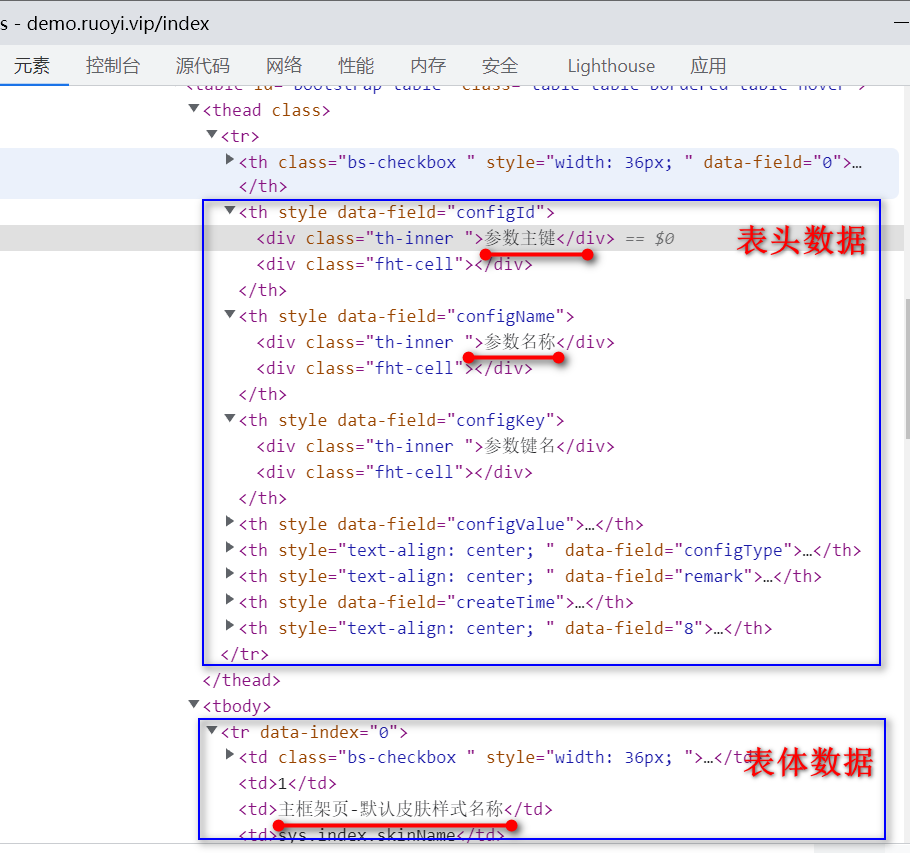Collapse the th configId node
Screen dimensions: 910x853
pyautogui.click(x=230, y=211)
